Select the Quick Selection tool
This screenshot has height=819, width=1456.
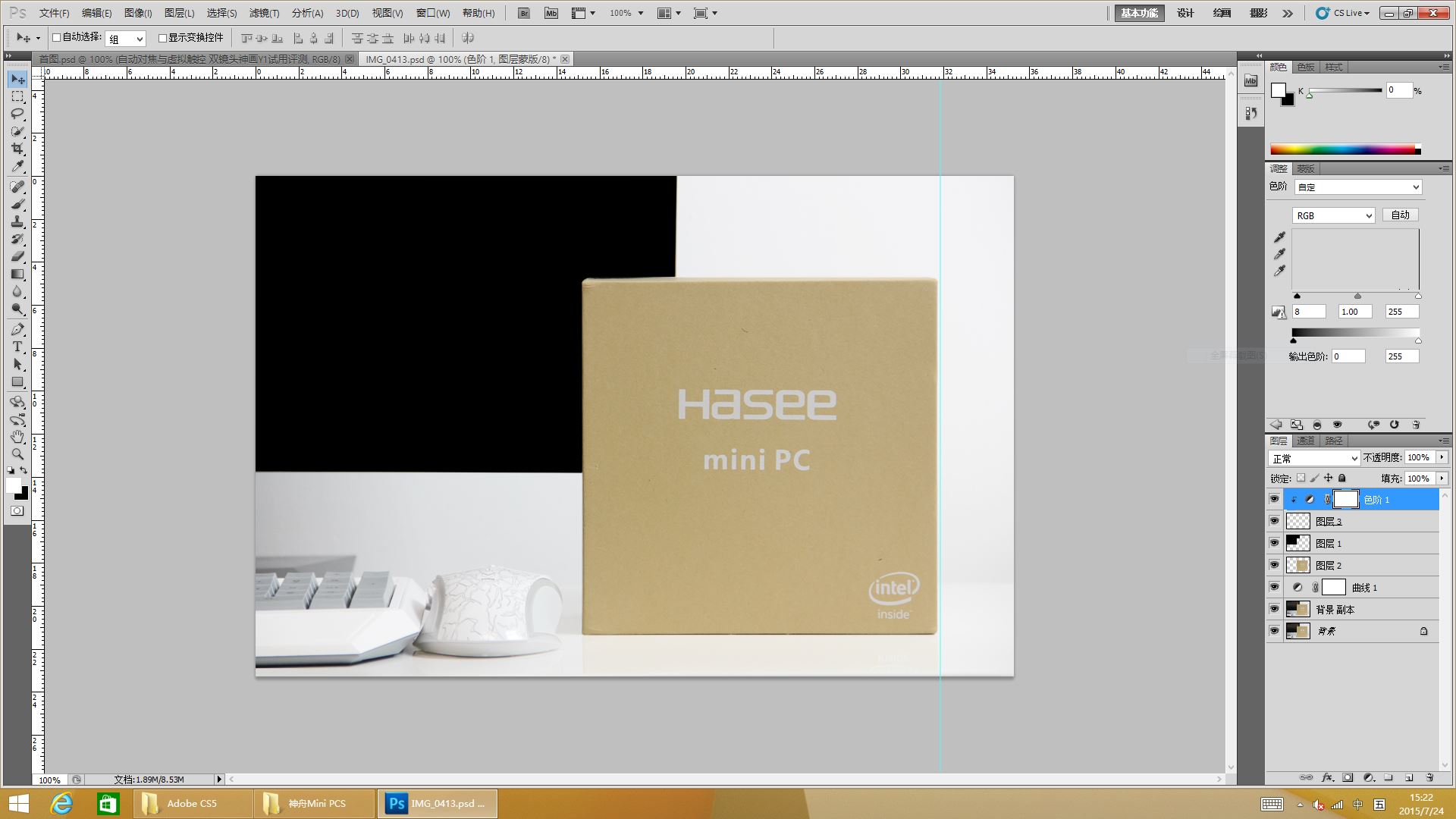(x=17, y=131)
